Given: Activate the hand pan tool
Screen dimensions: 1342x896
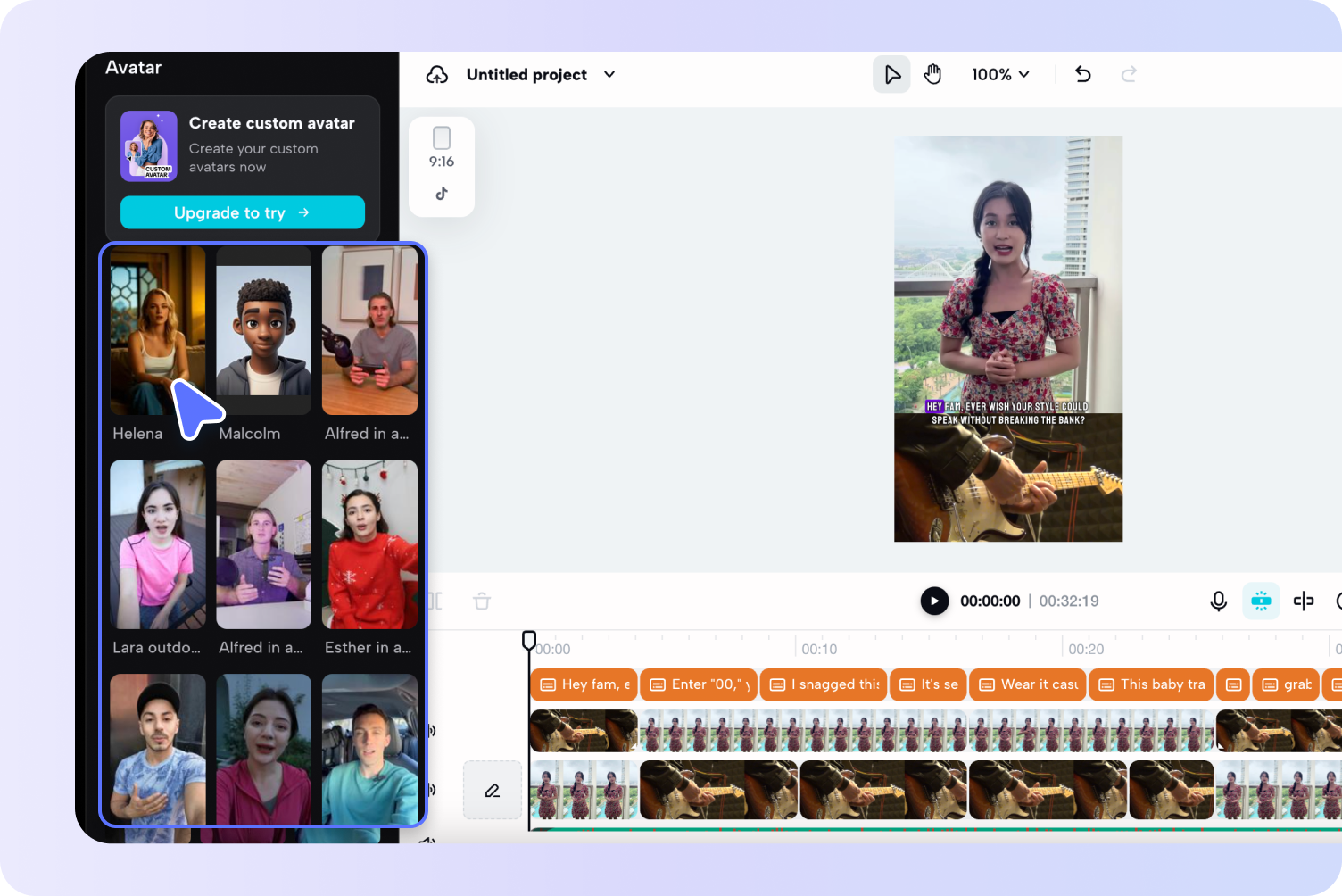Looking at the screenshot, I should coord(932,74).
